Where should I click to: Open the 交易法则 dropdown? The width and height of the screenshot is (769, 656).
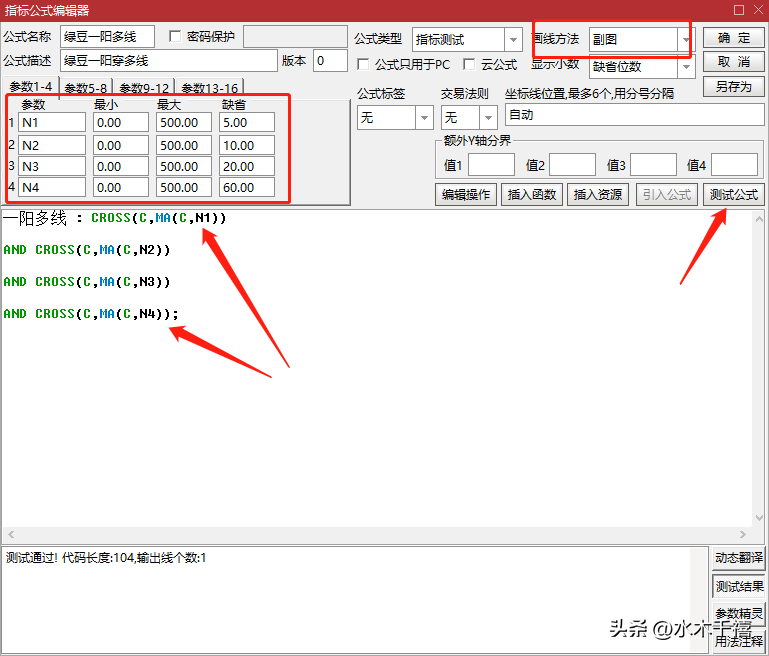click(488, 117)
